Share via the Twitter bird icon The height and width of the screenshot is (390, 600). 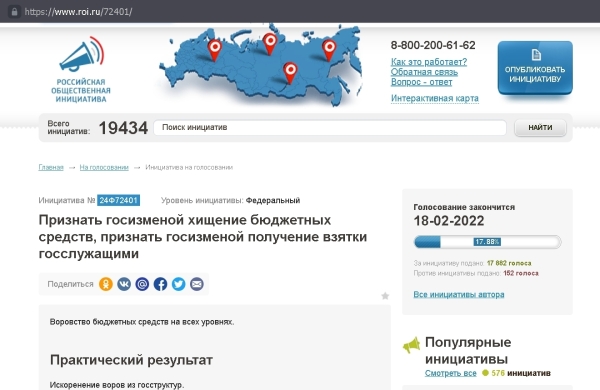pos(179,284)
